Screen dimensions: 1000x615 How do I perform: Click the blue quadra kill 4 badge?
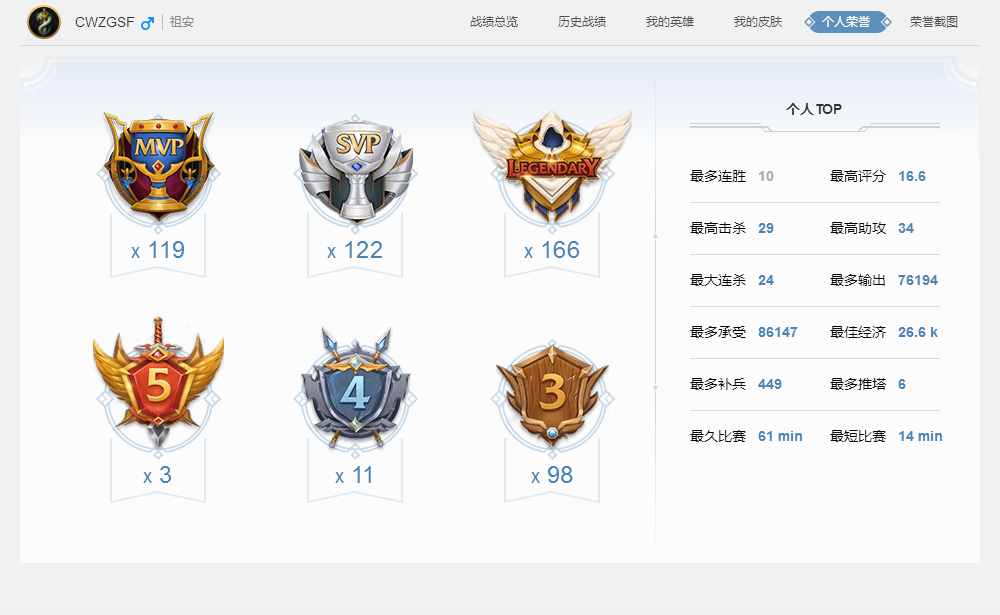click(356, 388)
